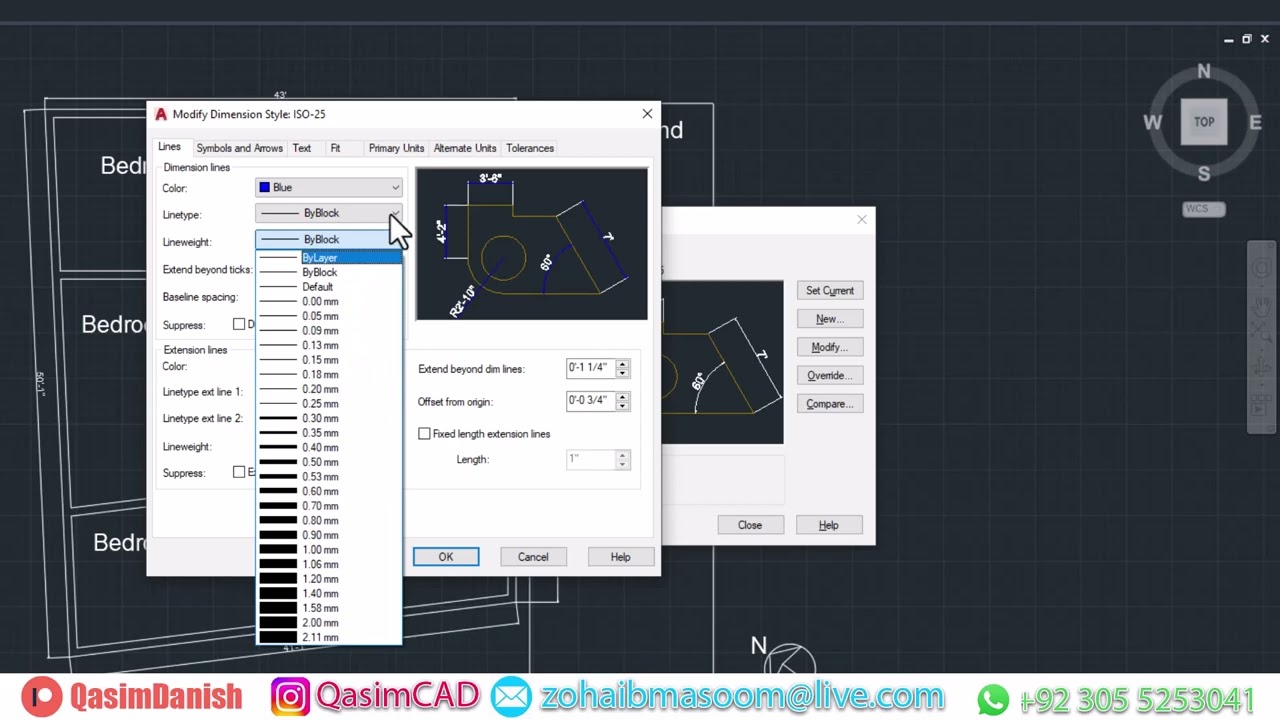This screenshot has height=720, width=1280.
Task: Choose 0.00 mm lineweight
Action: point(329,301)
